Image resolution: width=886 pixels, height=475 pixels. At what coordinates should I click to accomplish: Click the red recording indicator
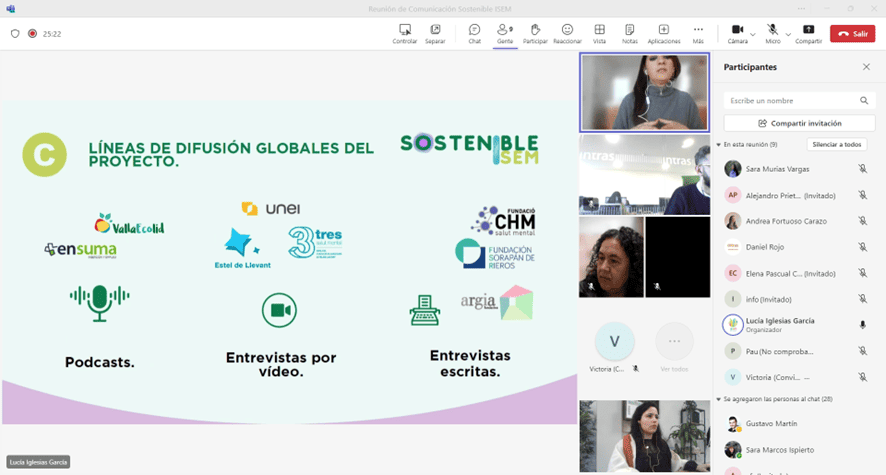33,34
